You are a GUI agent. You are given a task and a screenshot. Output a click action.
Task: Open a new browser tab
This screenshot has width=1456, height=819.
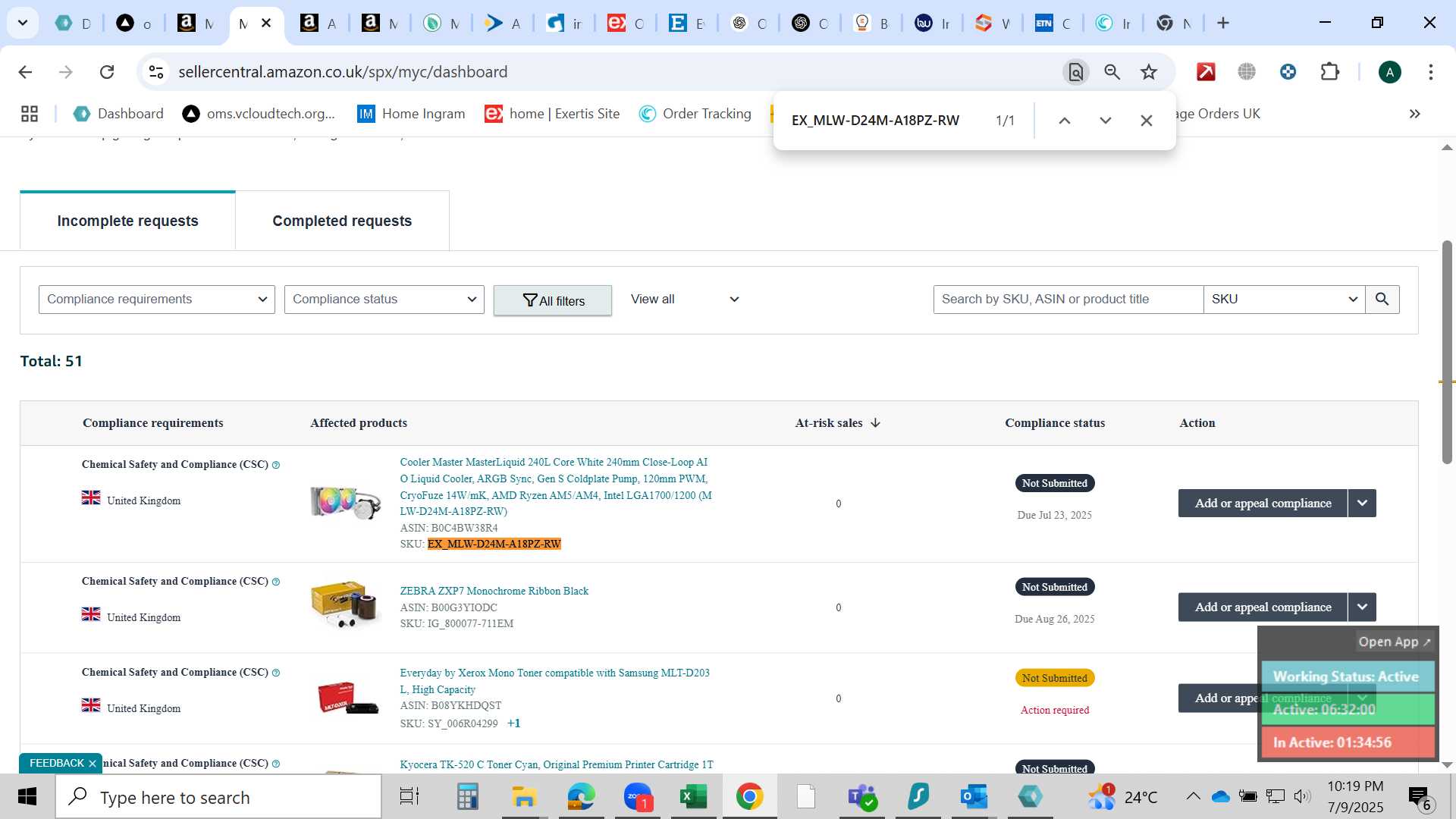click(x=1223, y=24)
